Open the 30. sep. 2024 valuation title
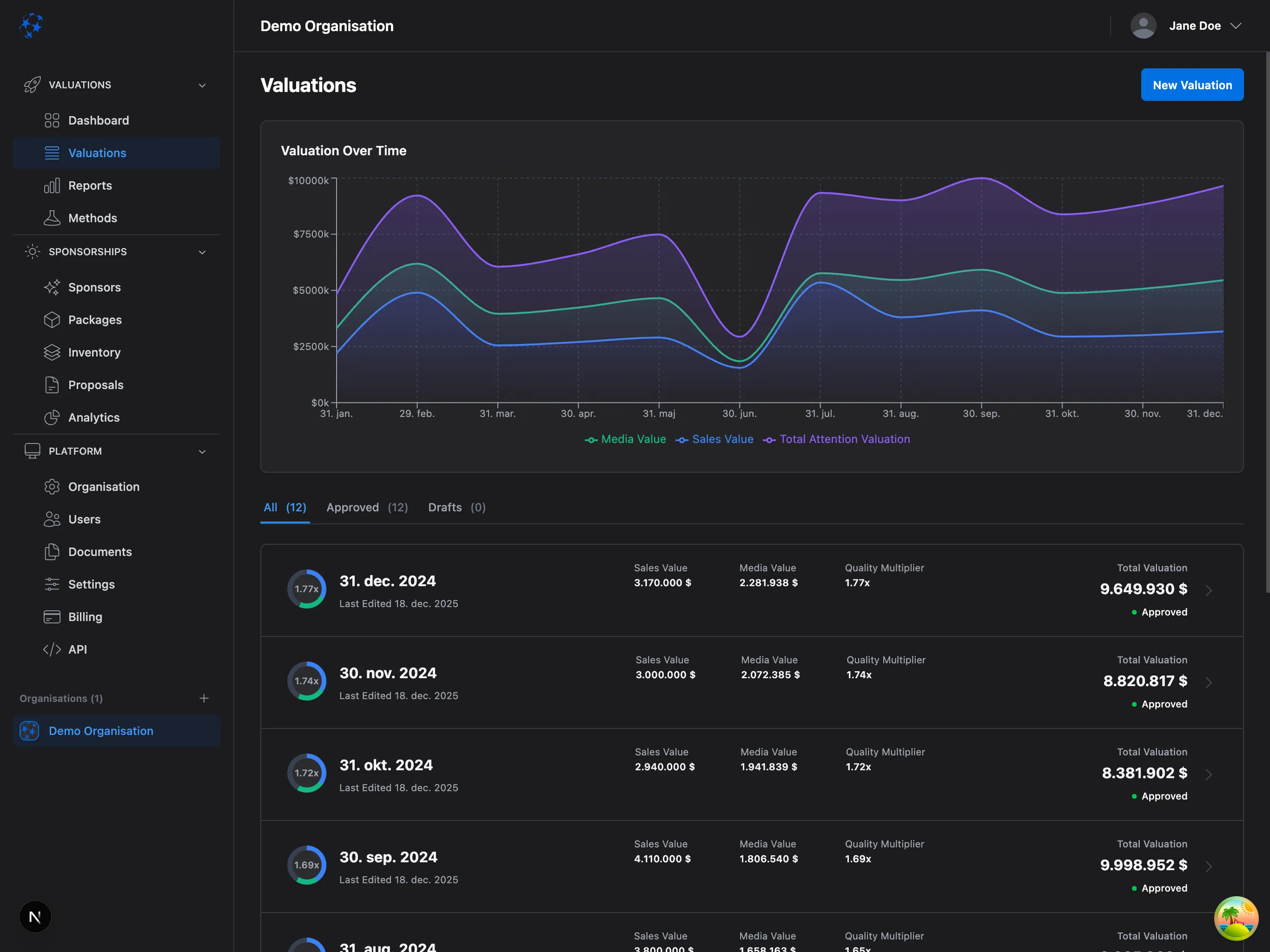 click(x=388, y=857)
